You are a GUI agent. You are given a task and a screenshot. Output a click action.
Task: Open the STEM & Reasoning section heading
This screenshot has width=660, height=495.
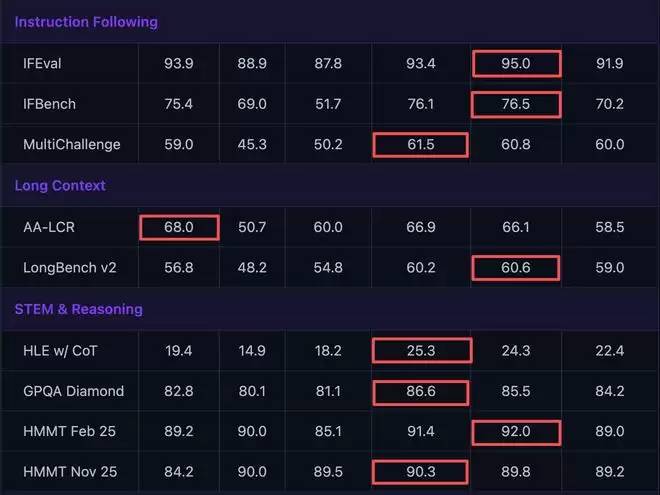click(x=78, y=309)
